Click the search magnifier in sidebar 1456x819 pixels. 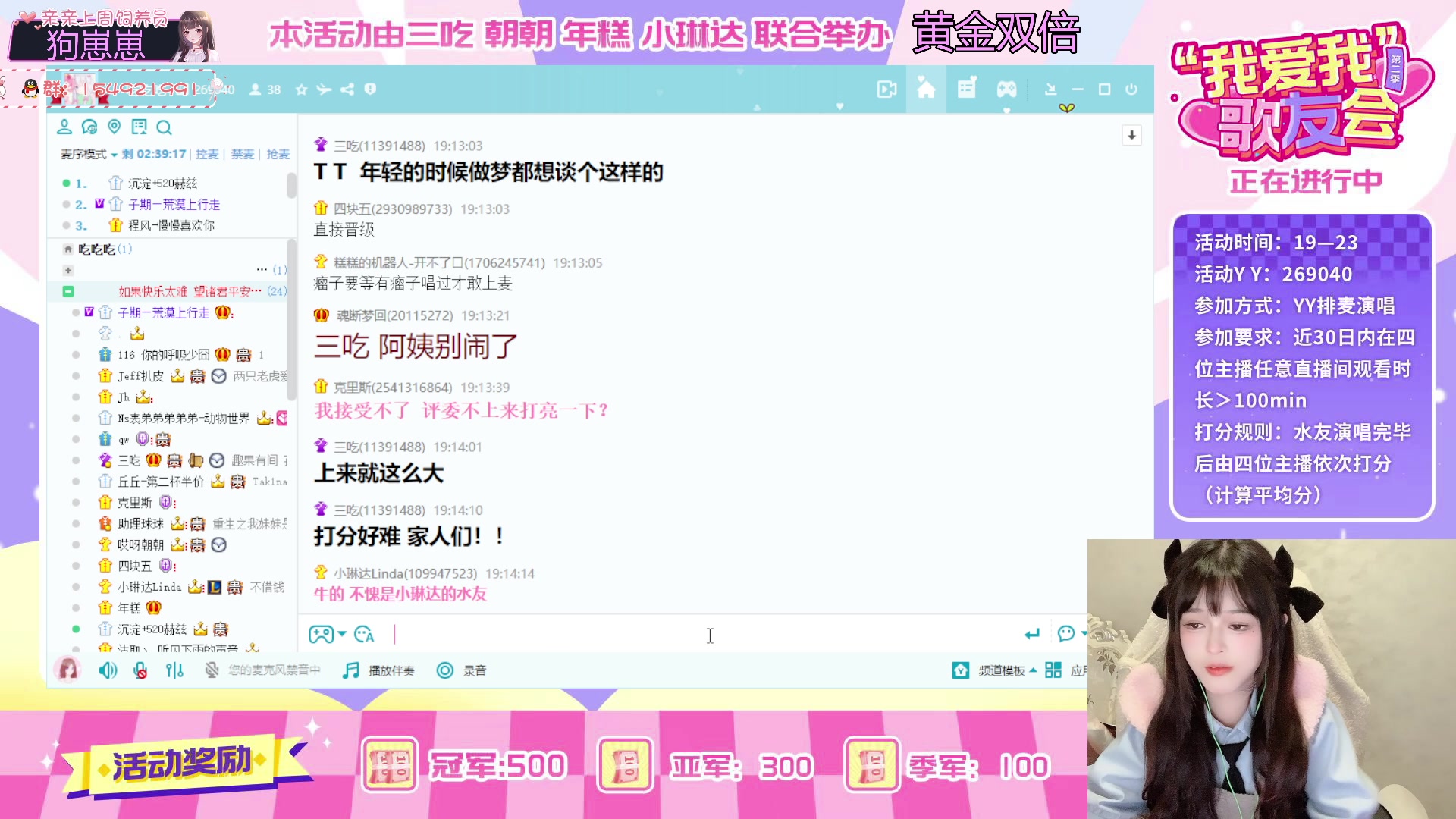click(164, 127)
